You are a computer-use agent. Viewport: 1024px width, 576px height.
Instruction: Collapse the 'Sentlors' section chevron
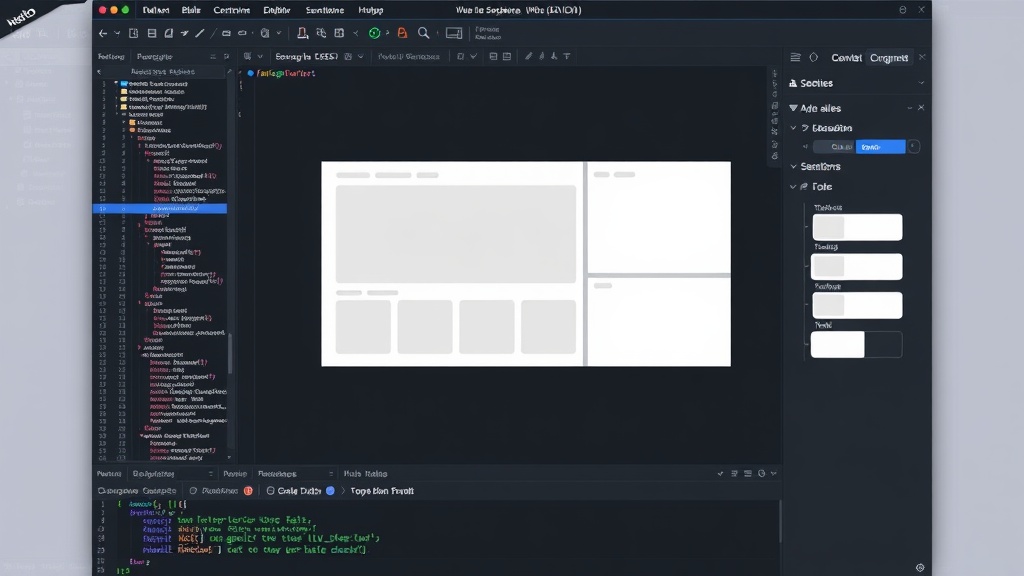pos(793,167)
